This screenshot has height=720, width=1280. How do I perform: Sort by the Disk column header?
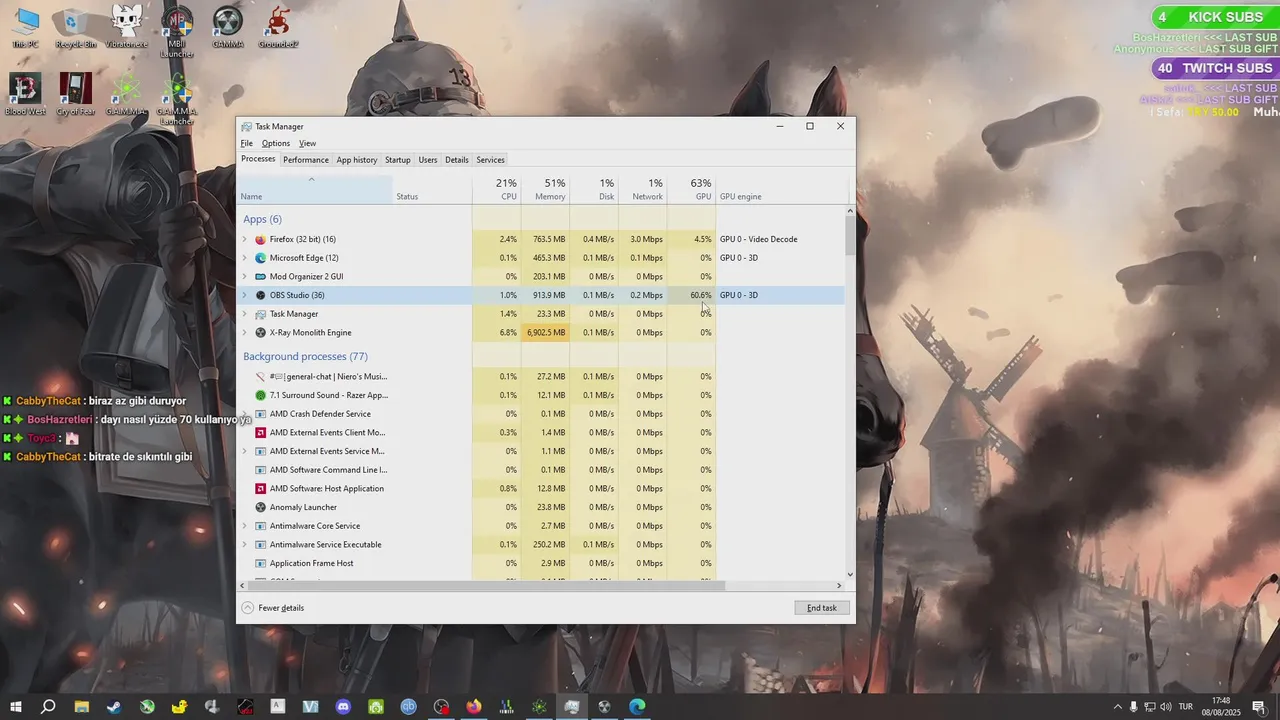595,189
